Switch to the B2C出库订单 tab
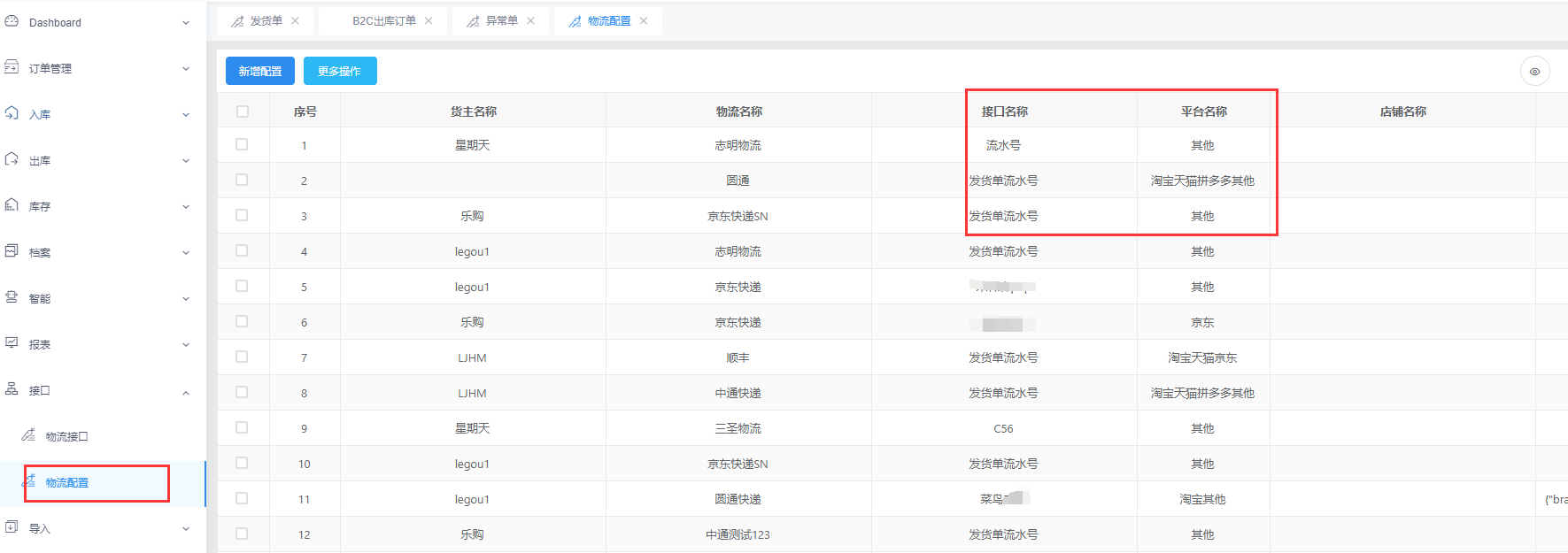Screen dimensions: 1568x553 [384, 21]
